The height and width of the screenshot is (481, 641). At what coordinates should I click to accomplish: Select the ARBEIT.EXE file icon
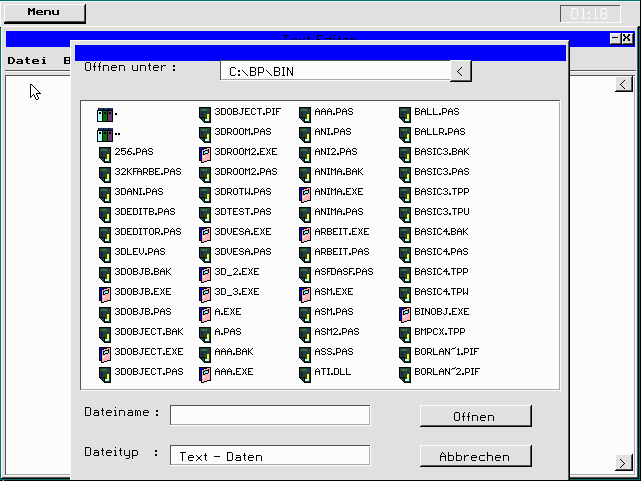[x=305, y=232]
